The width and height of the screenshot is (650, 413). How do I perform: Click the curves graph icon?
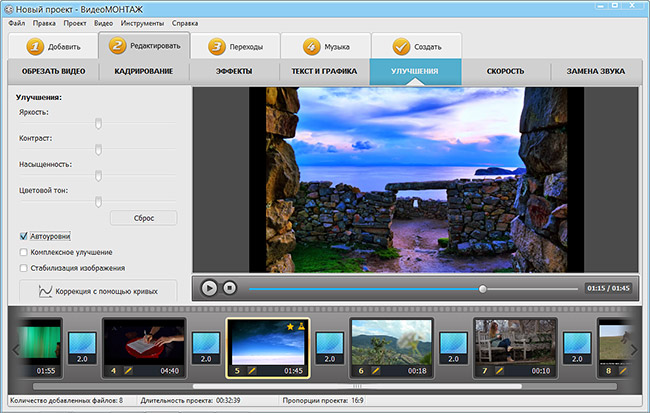pos(45,291)
